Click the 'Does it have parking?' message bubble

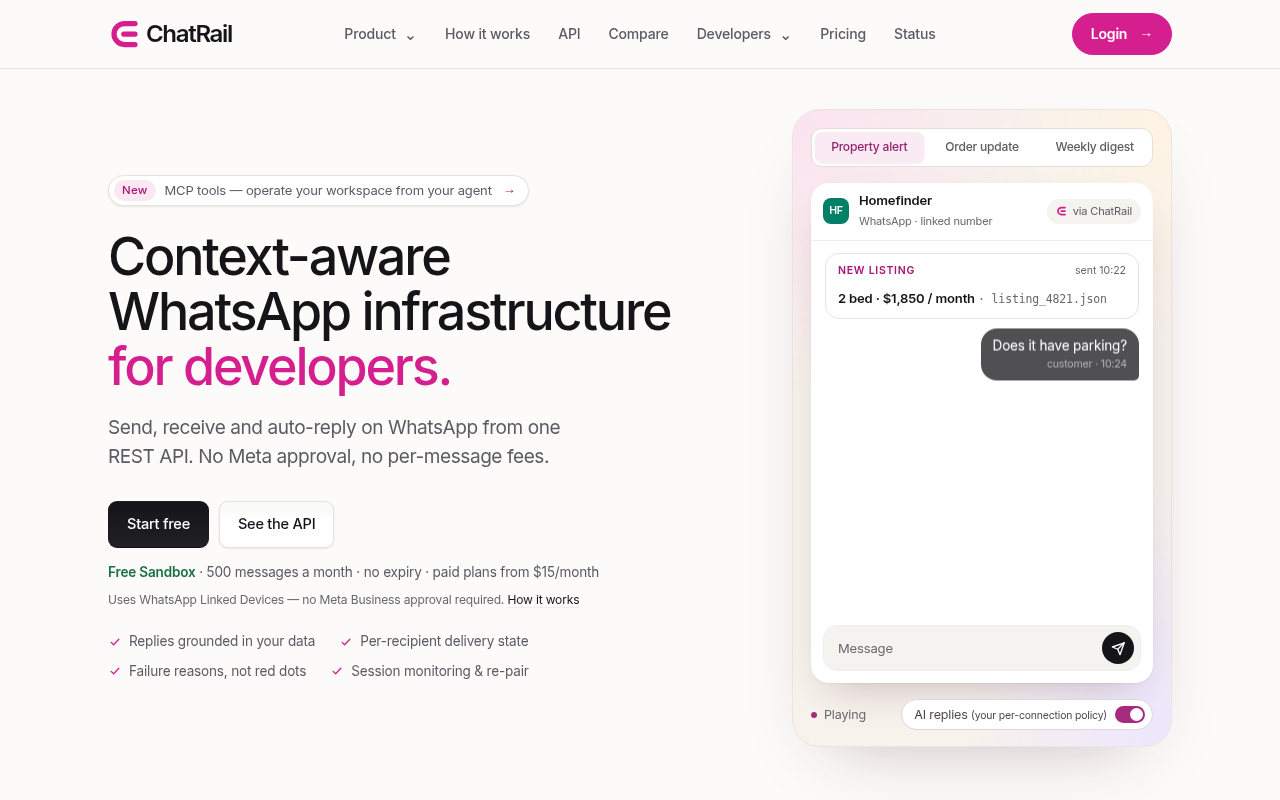point(1060,354)
